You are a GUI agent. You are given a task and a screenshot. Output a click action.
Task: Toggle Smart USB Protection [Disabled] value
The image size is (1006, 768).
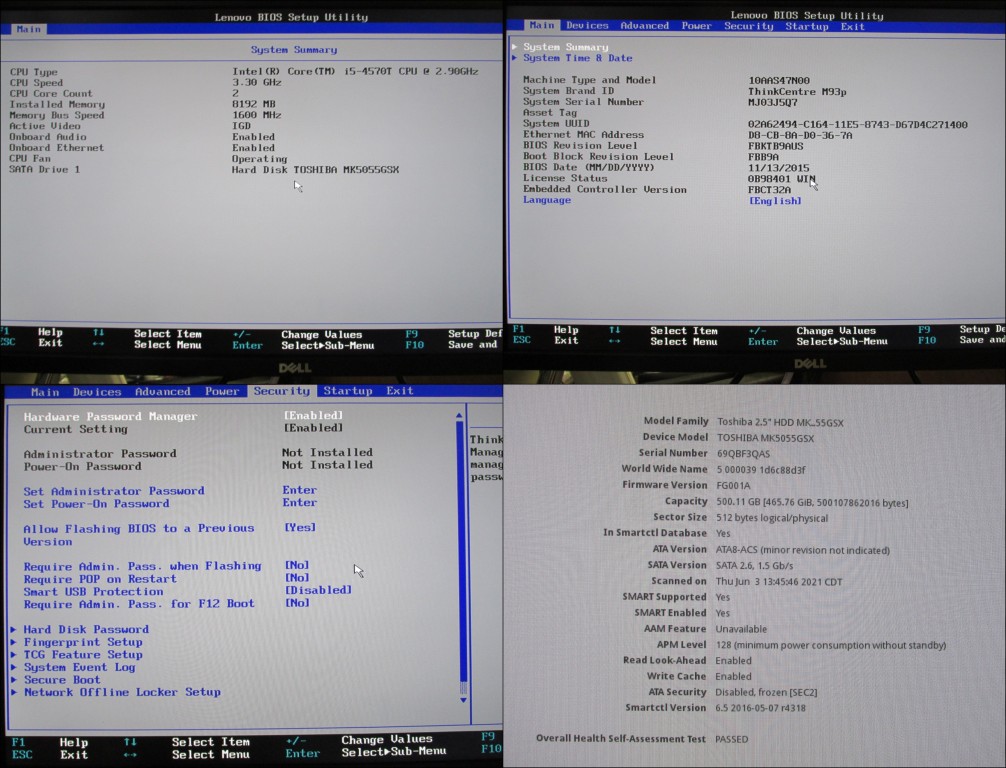click(318, 590)
